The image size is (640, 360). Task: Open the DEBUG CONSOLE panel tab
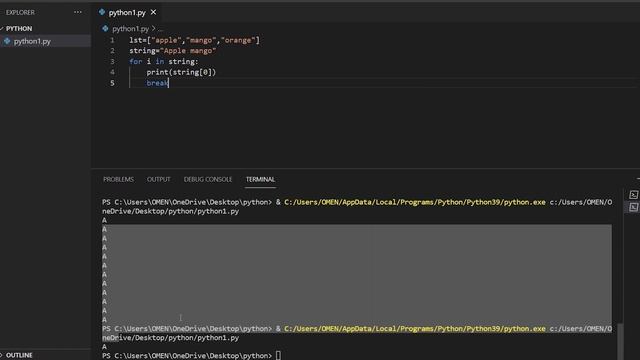tap(208, 179)
